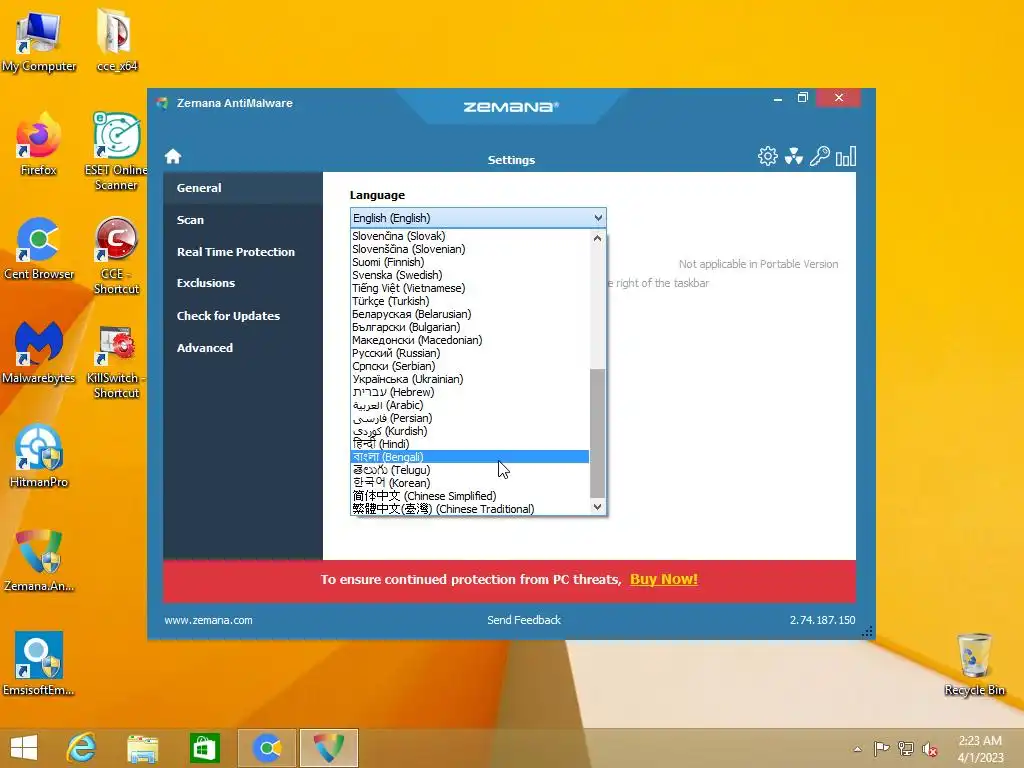Go to Zemana home screen icon
This screenshot has height=768, width=1024.
click(x=173, y=156)
